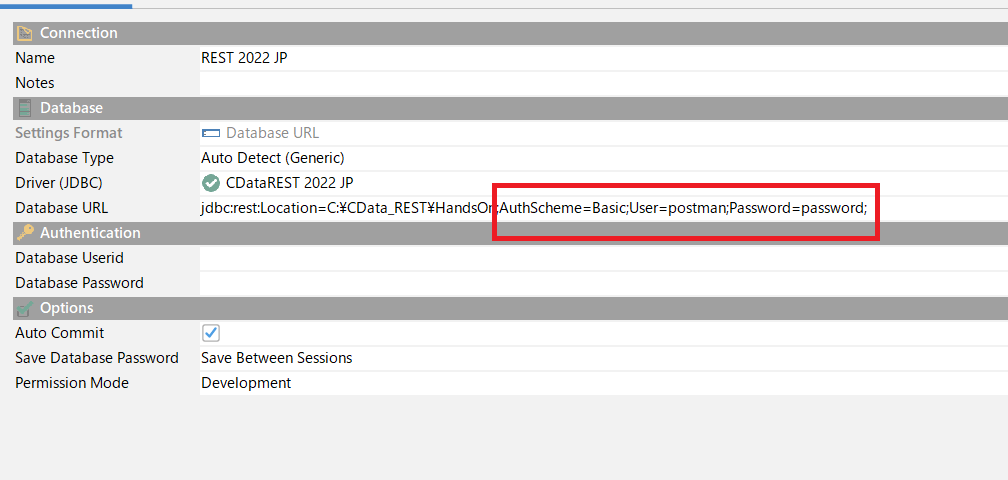Screen dimensions: 1008x480
Task: Click the Connection section header icon
Action: pos(25,33)
